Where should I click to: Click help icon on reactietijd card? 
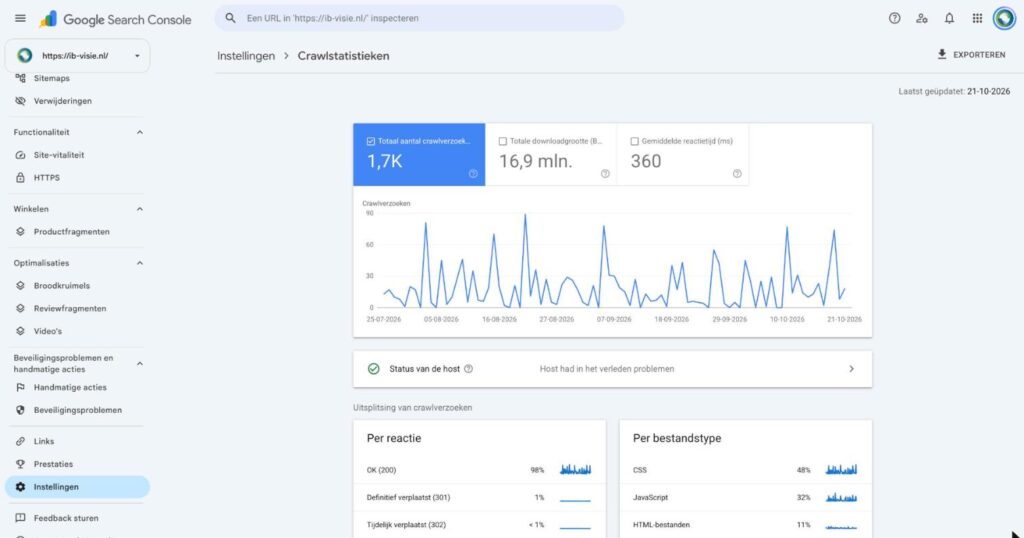point(737,174)
